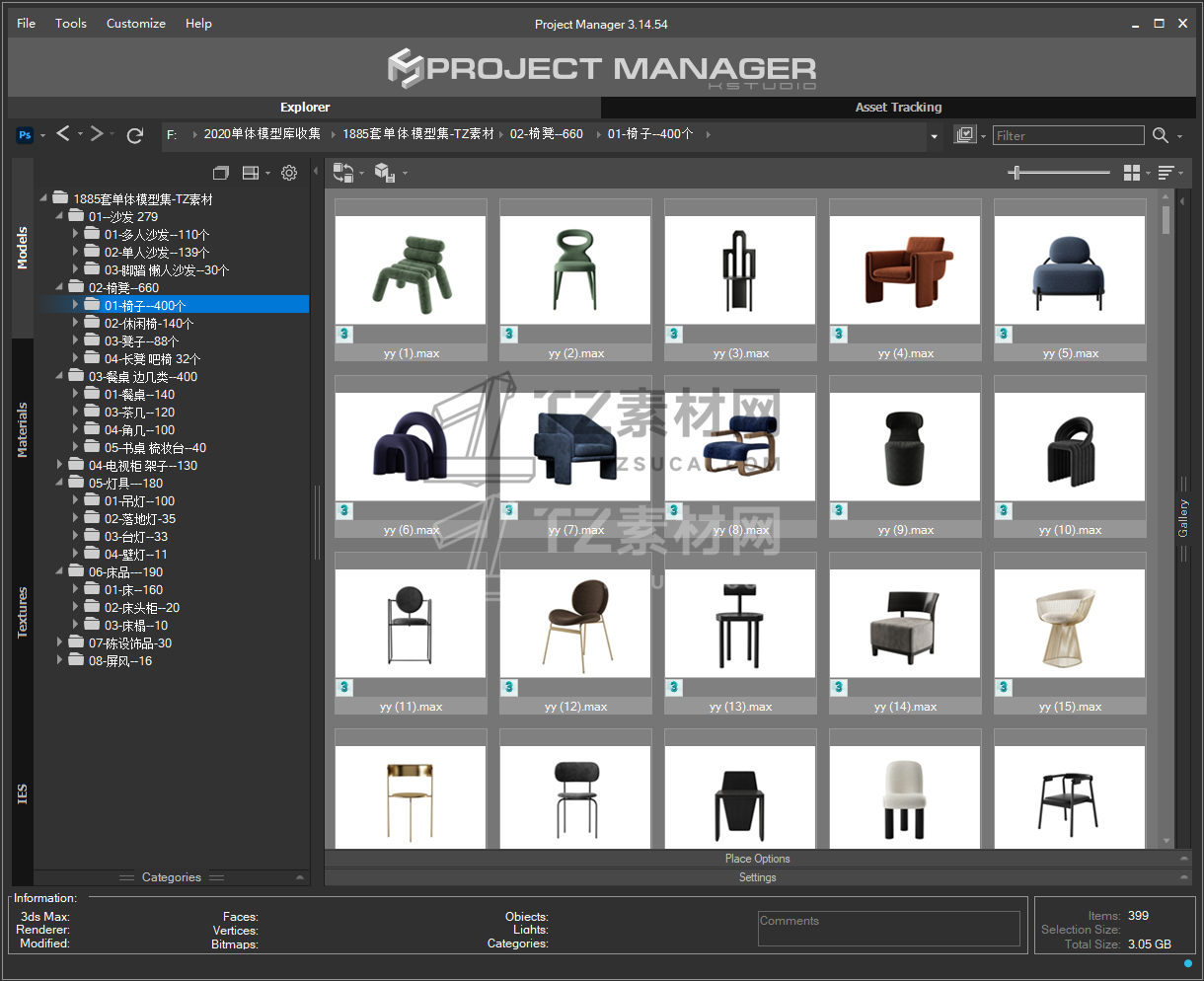
Task: Open dropdown beside search magnifier
Action: tap(1180, 136)
